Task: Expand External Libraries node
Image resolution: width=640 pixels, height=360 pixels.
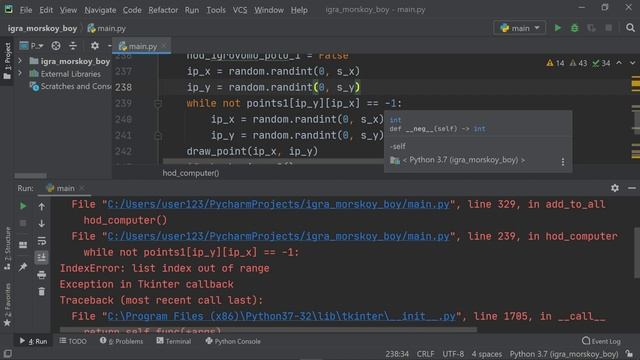Action: click(20, 73)
